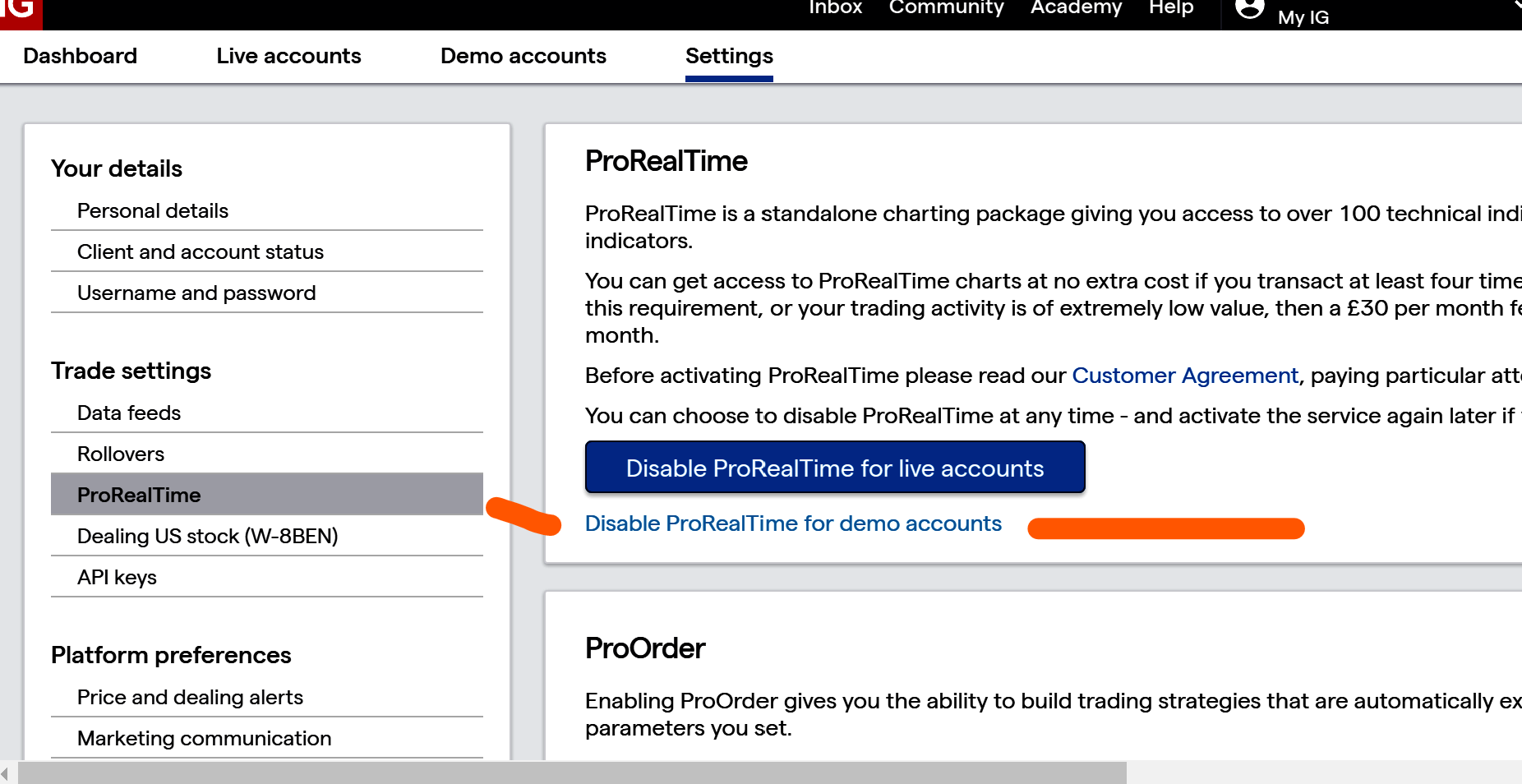1522x784 pixels.
Task: Click Help in the top bar
Action: click(1170, 8)
